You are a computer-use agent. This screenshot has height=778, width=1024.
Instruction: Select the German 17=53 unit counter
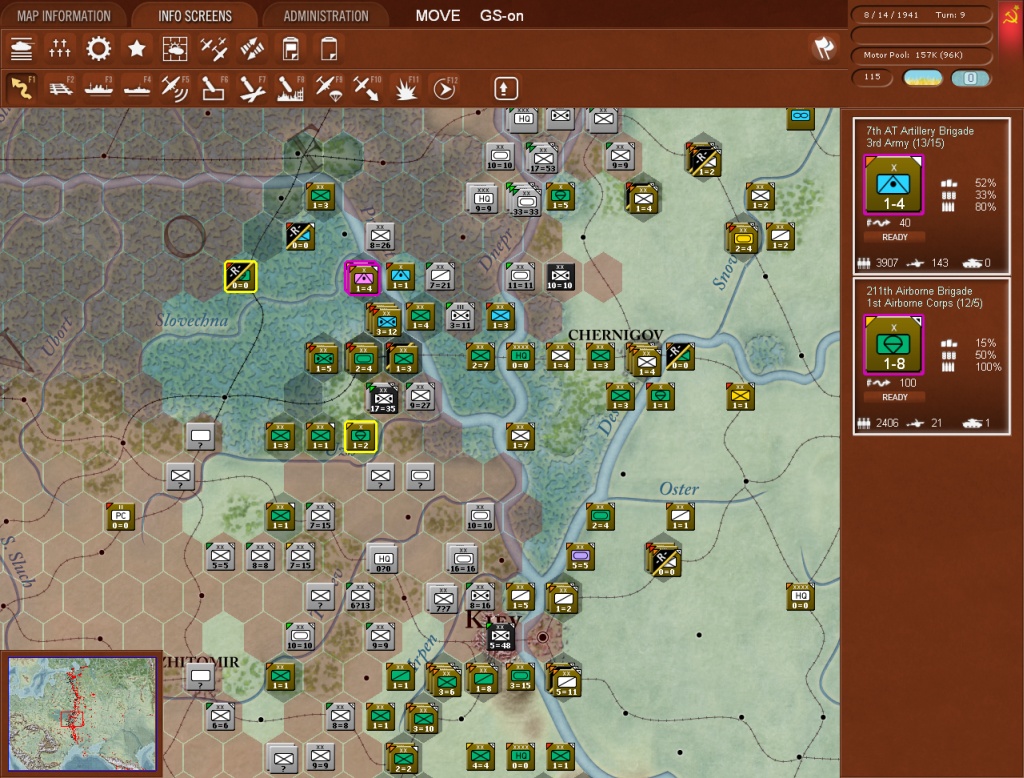pyautogui.click(x=542, y=158)
